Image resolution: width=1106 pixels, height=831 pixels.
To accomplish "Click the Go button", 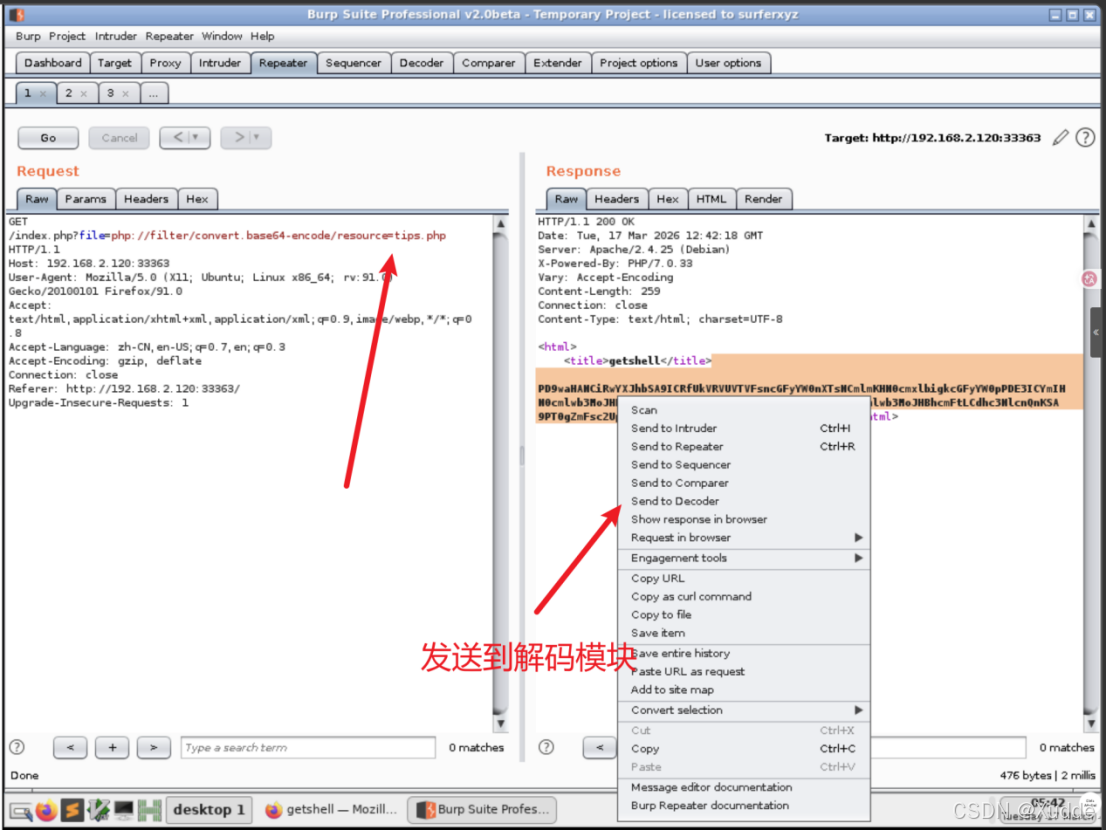I will 48,138.
